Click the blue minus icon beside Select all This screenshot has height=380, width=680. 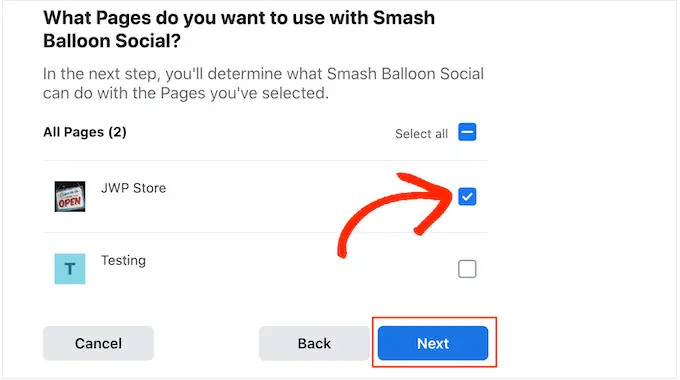[x=467, y=132]
